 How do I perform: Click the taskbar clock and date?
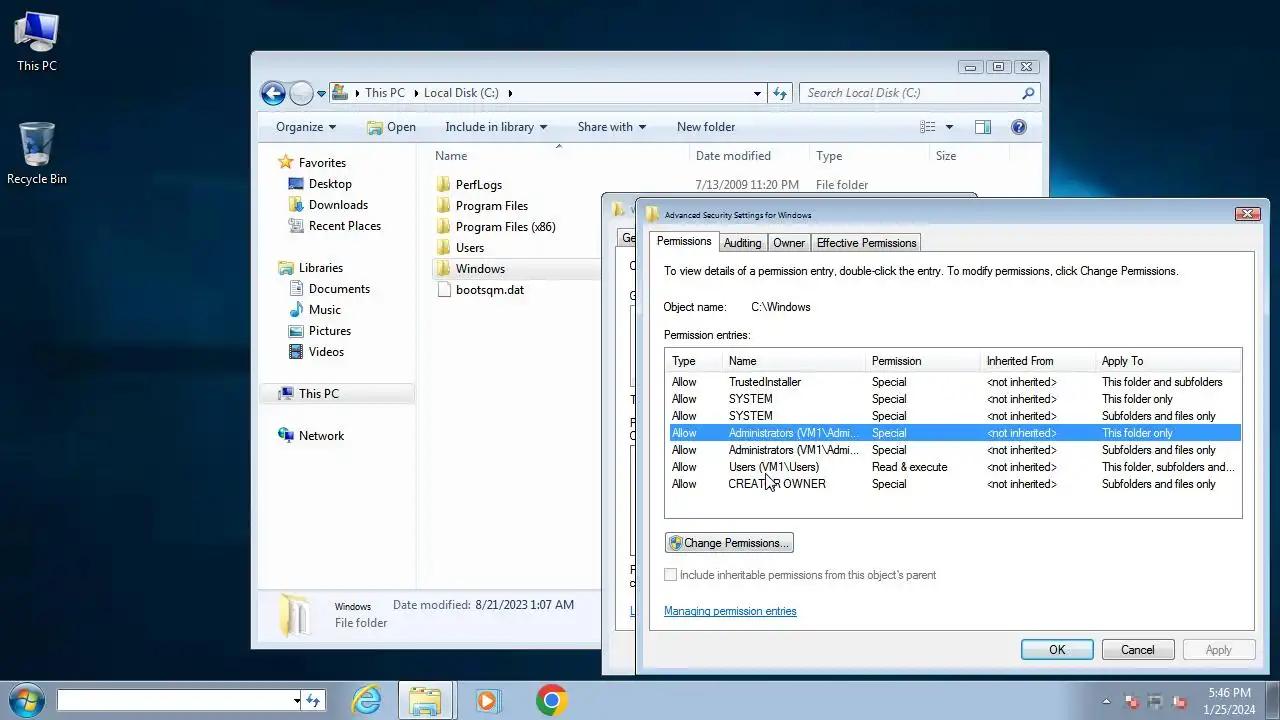[x=1229, y=701]
